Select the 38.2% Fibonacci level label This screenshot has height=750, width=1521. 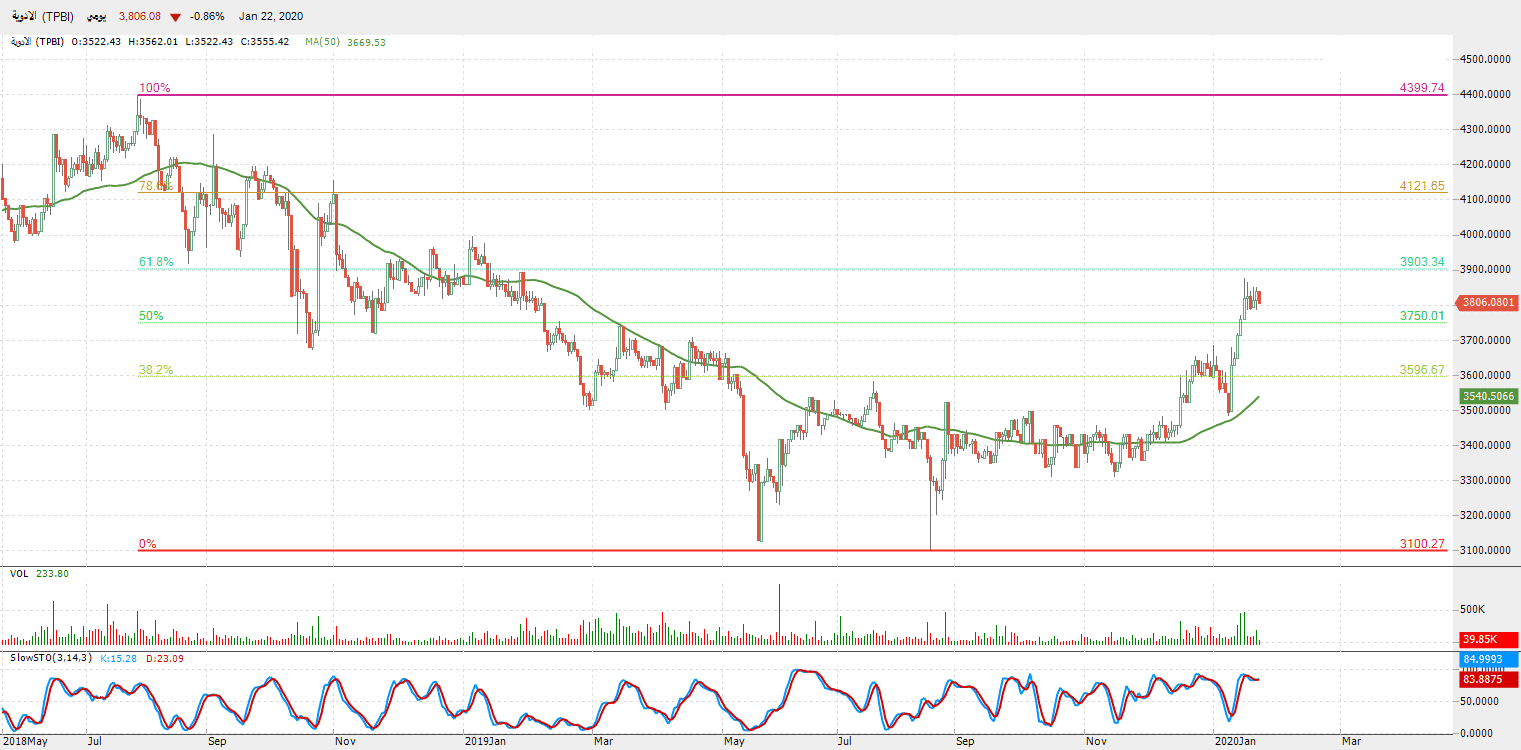pyautogui.click(x=155, y=370)
